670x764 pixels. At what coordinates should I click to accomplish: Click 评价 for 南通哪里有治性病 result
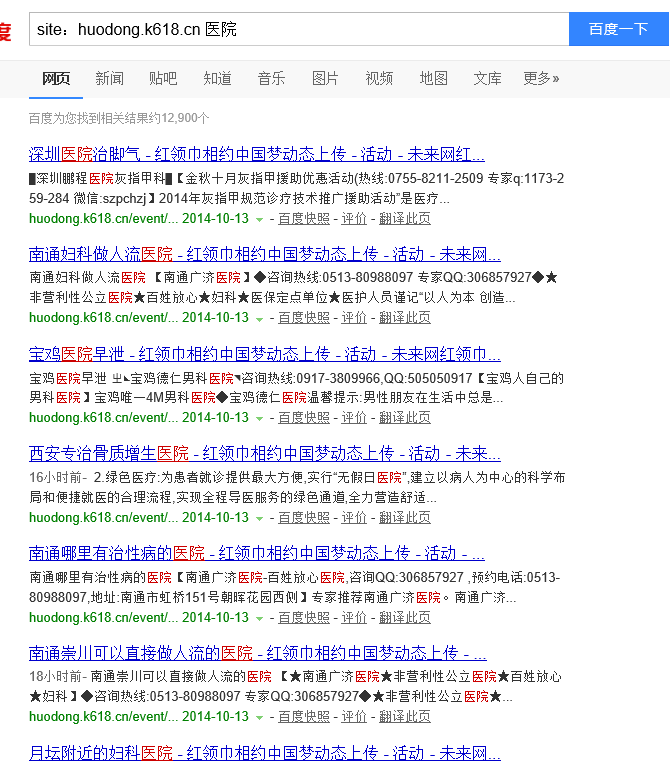(354, 617)
